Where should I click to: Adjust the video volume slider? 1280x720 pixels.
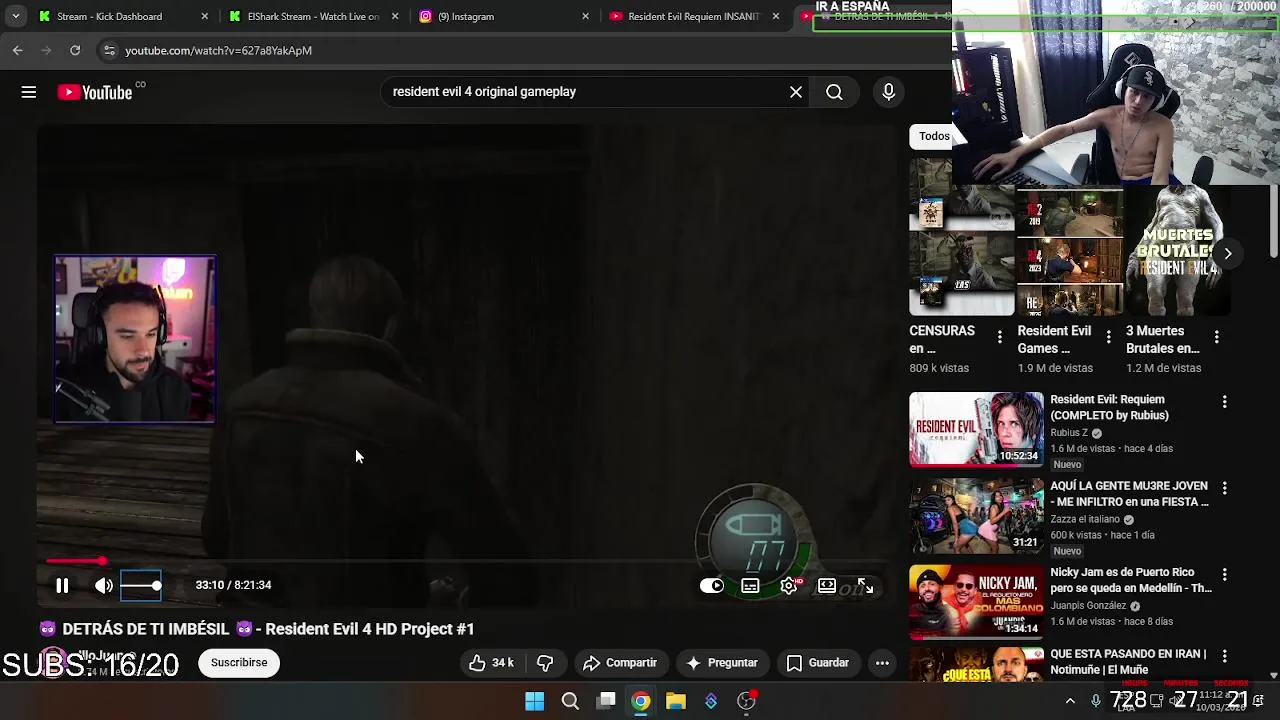click(141, 586)
